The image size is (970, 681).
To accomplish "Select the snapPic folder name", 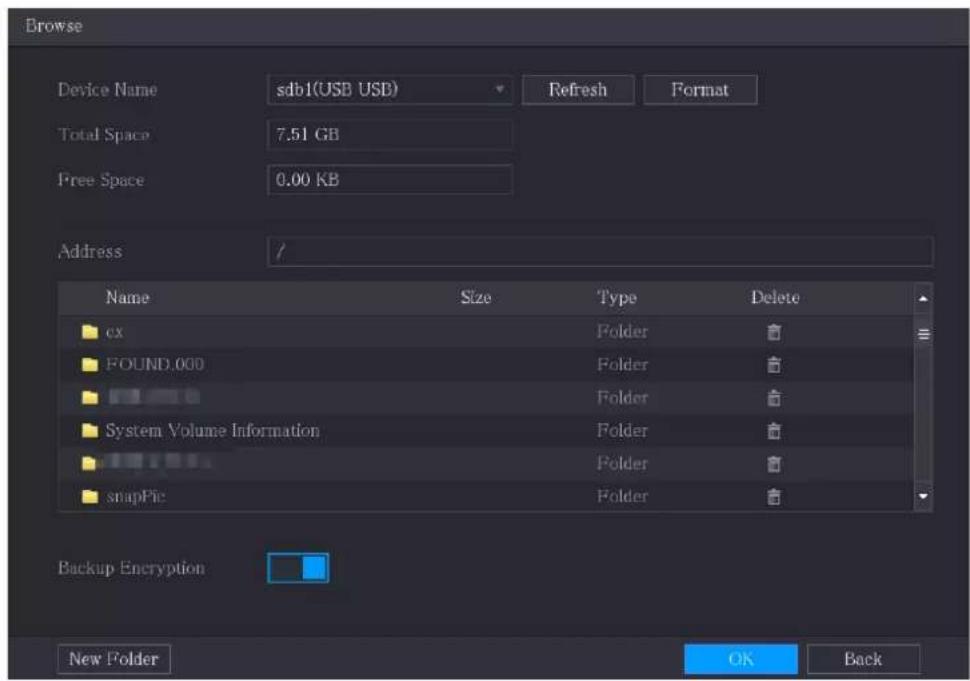I will 135,496.
